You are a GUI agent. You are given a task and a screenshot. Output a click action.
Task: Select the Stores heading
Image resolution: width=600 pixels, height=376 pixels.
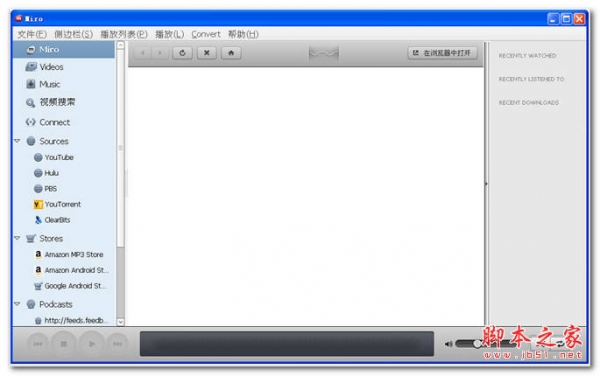[x=51, y=239]
